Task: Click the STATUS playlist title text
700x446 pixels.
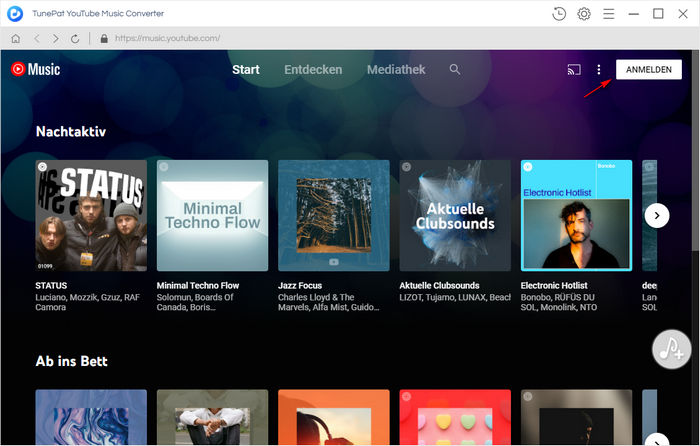Action: tap(51, 285)
